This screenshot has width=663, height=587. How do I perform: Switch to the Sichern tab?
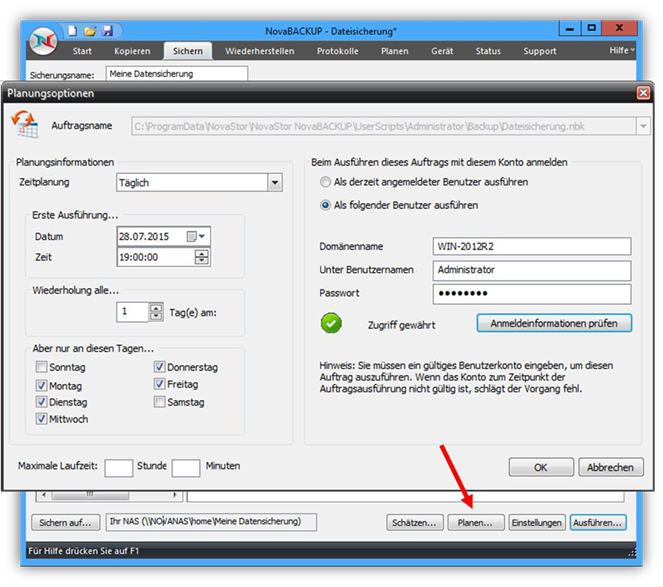188,51
